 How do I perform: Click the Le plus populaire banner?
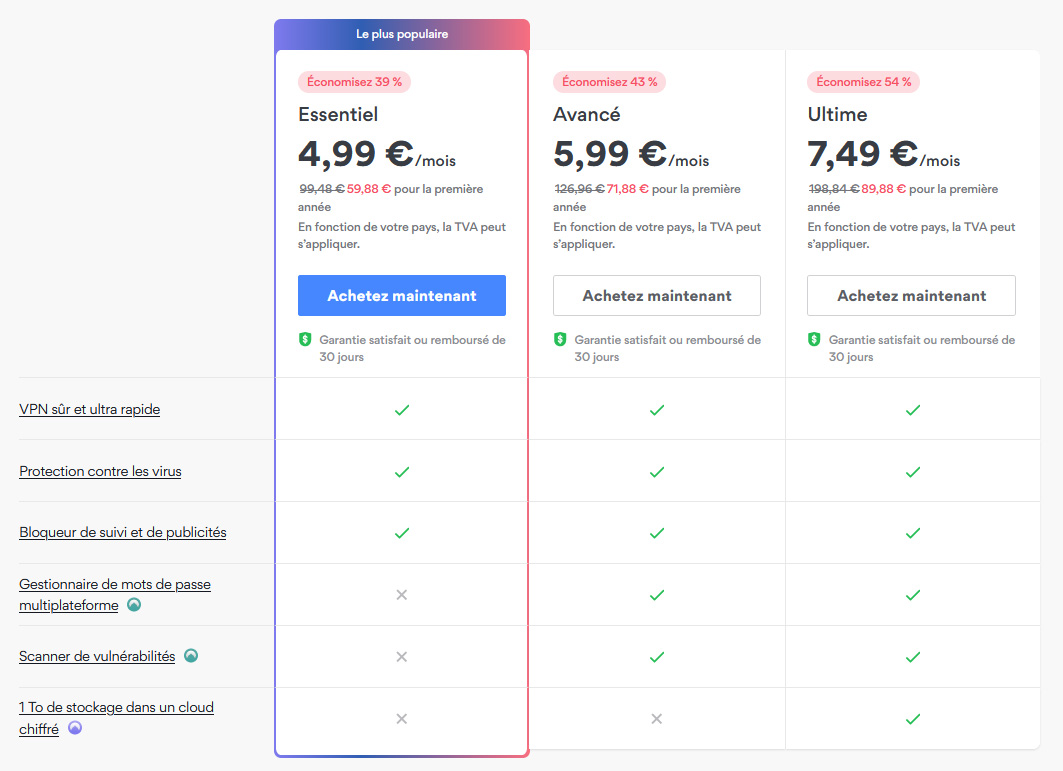pyautogui.click(x=402, y=34)
